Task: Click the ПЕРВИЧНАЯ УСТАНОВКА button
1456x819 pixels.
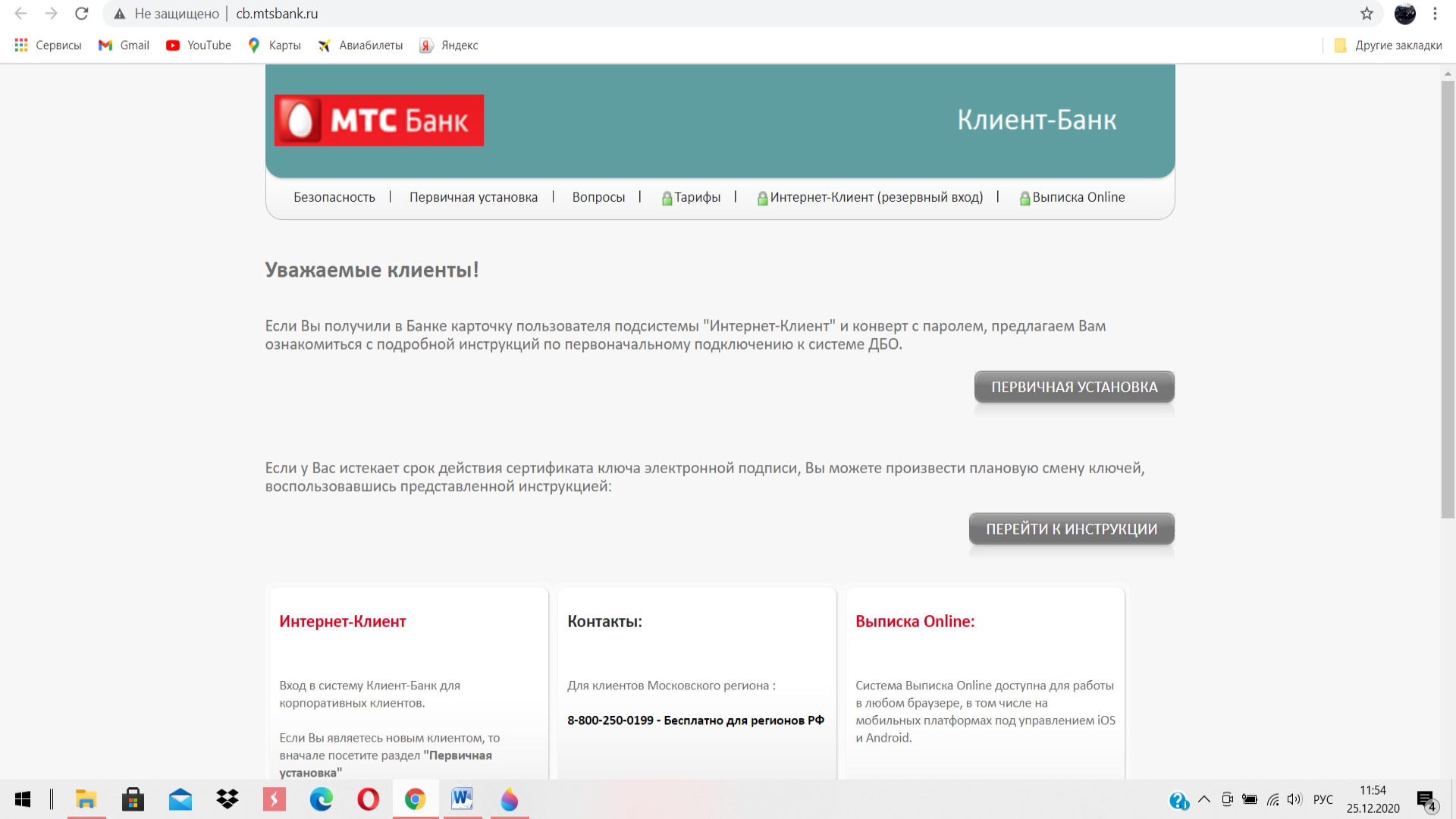Action: click(x=1075, y=387)
